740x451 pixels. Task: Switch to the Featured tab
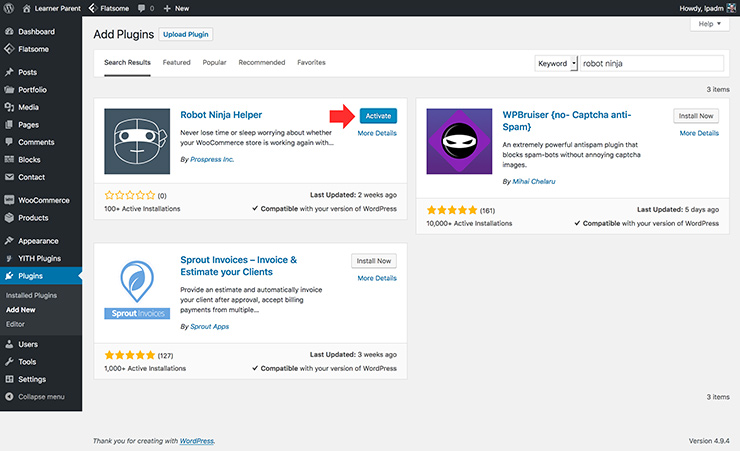tap(177, 62)
